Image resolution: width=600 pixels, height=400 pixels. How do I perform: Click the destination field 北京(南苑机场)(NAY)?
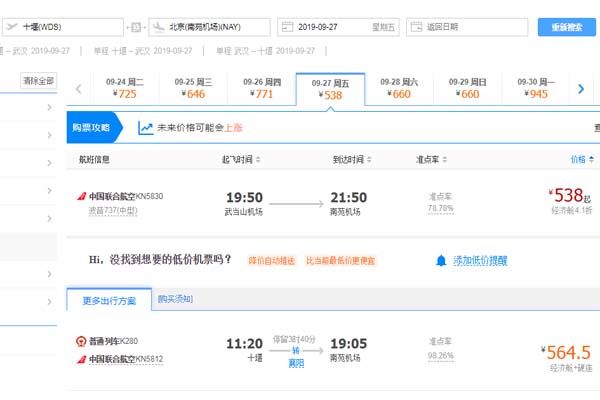209,27
